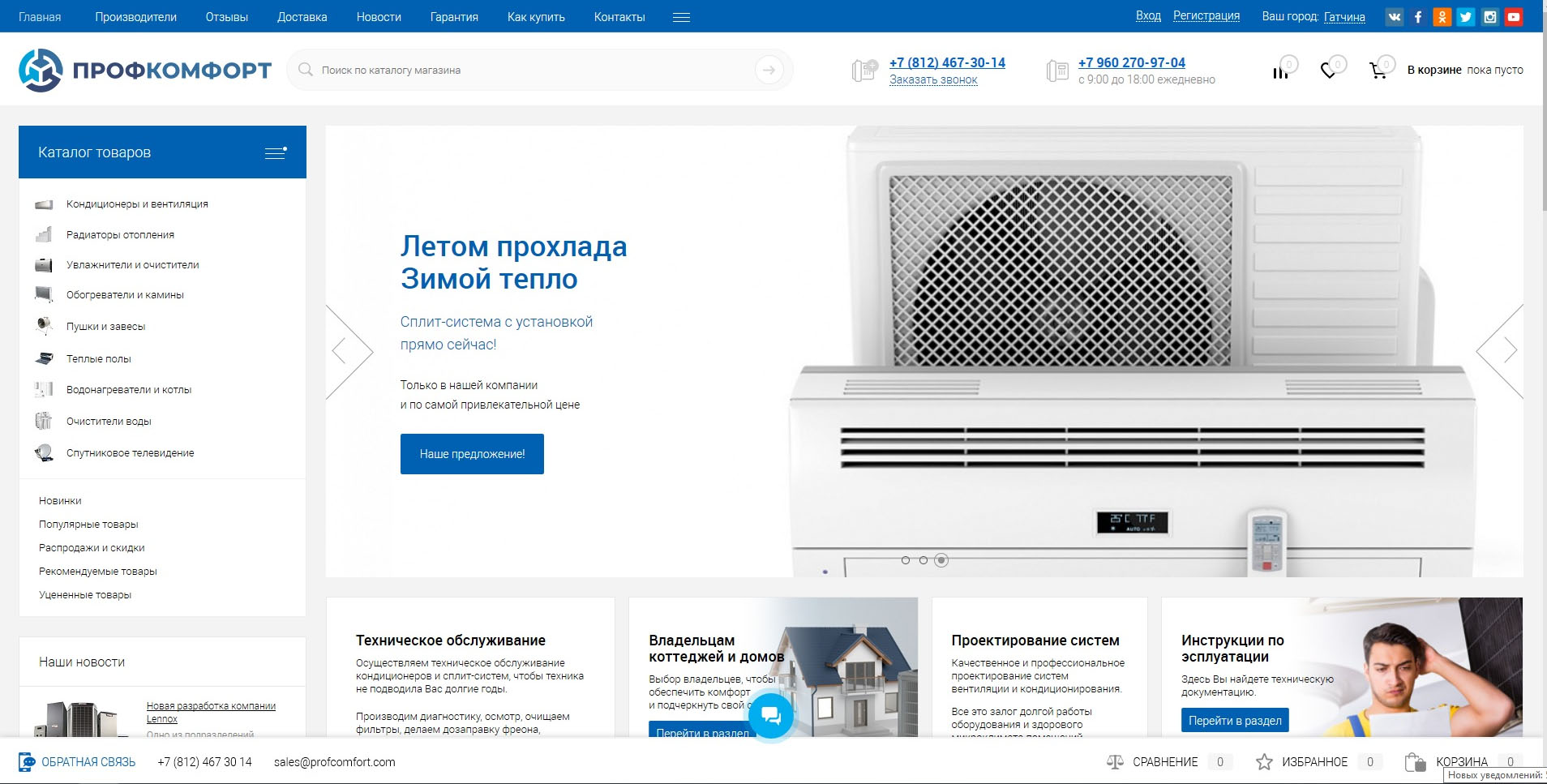The width and height of the screenshot is (1547, 784).
Task: Open the Odnoklassniki social icon
Action: tap(1442, 17)
